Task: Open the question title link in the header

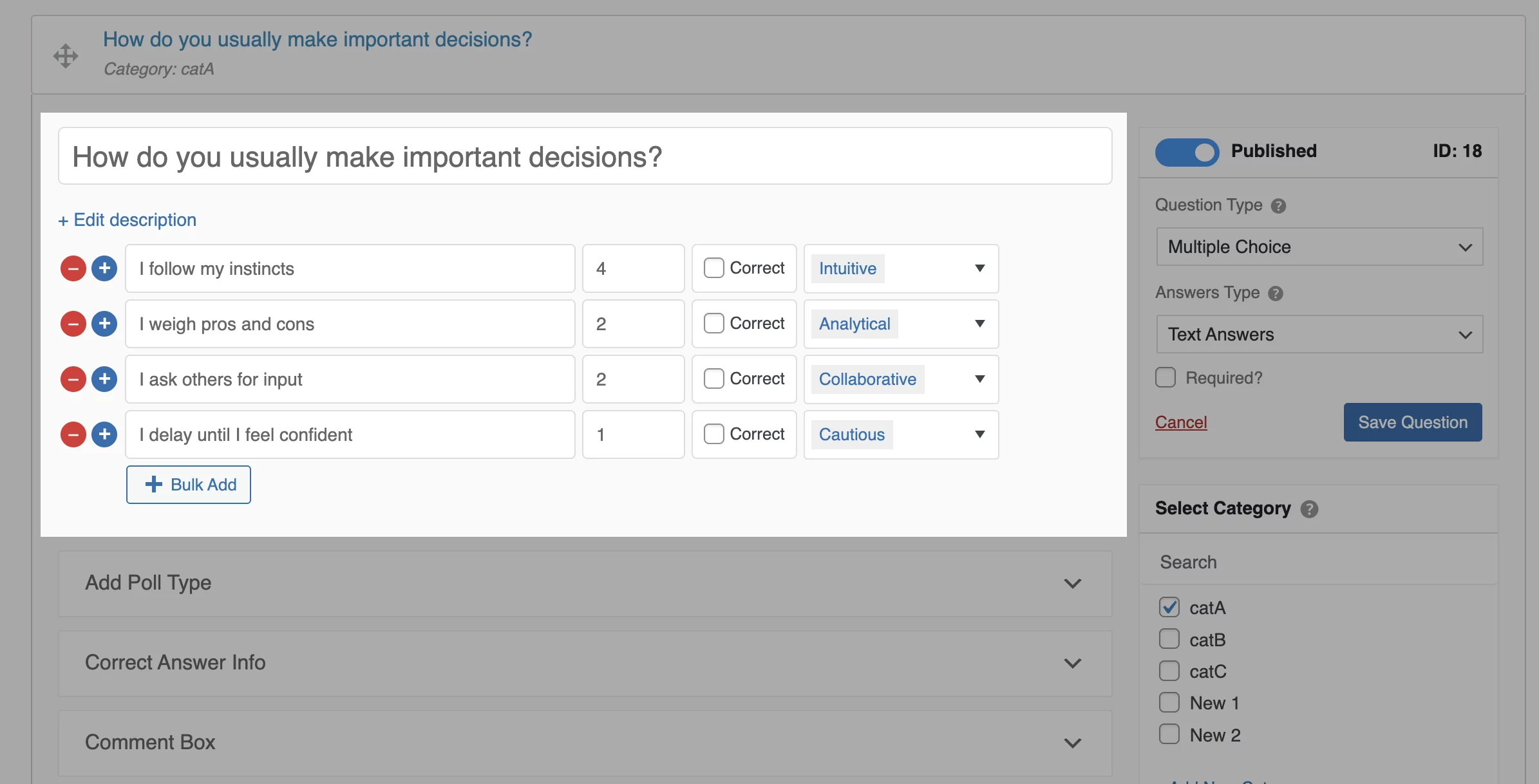Action: point(317,39)
